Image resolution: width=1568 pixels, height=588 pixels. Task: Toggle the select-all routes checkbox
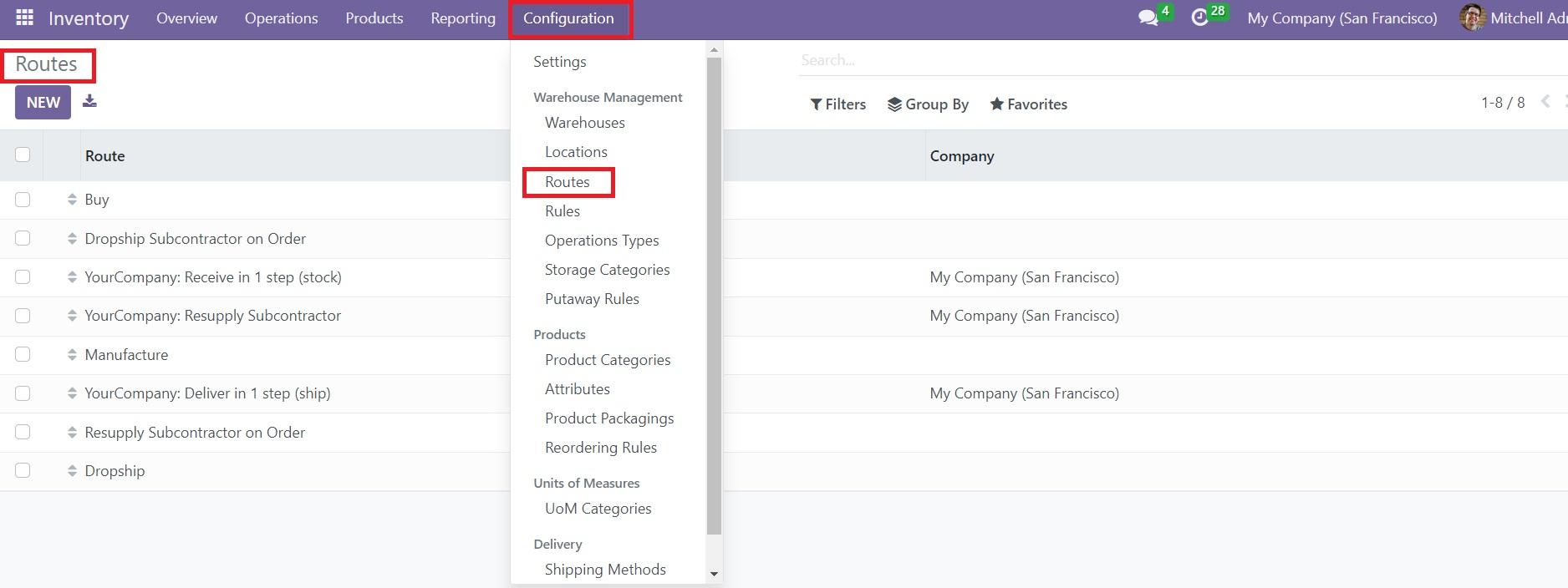[23, 155]
